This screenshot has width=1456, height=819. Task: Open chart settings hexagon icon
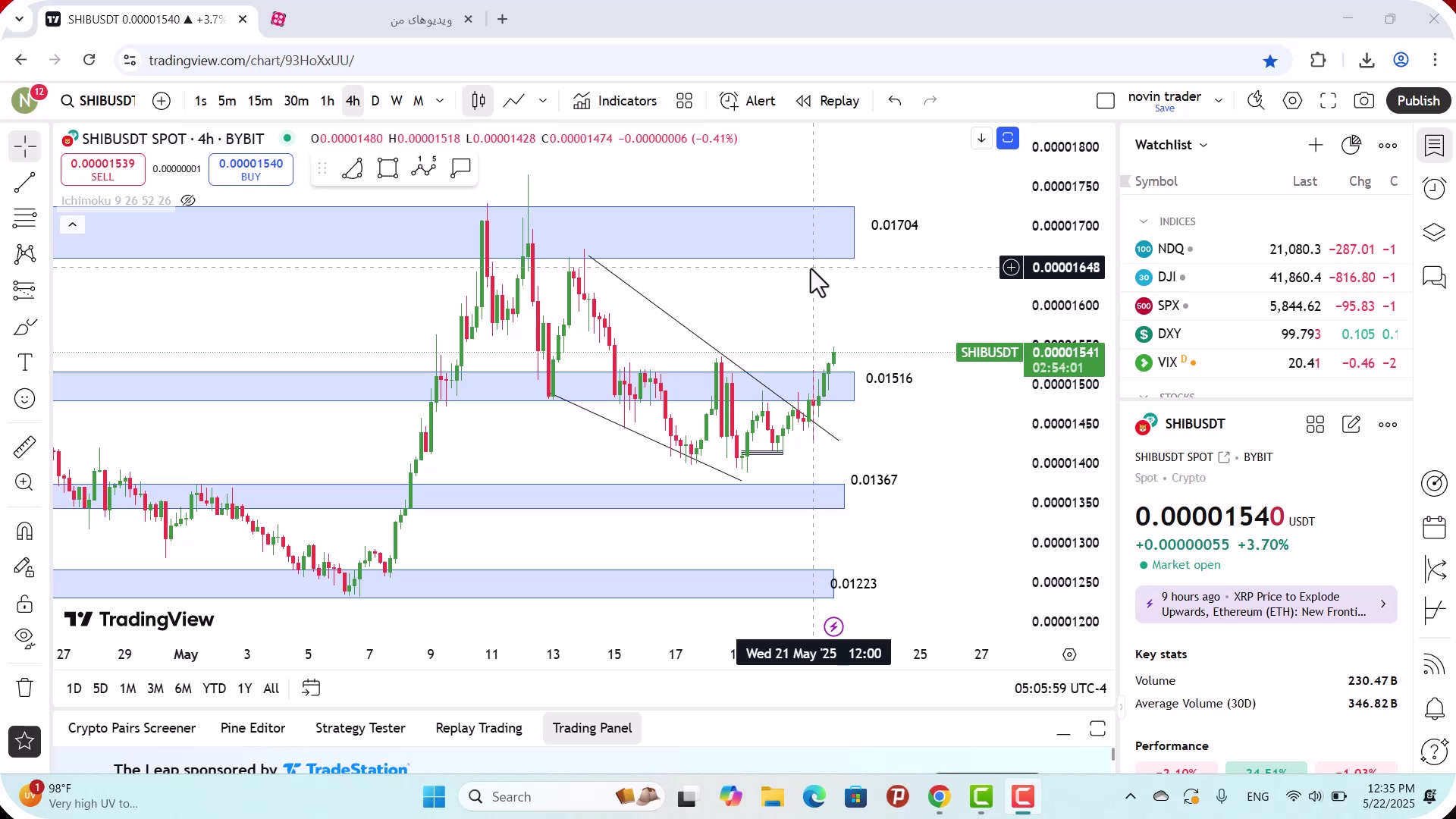tap(1293, 101)
